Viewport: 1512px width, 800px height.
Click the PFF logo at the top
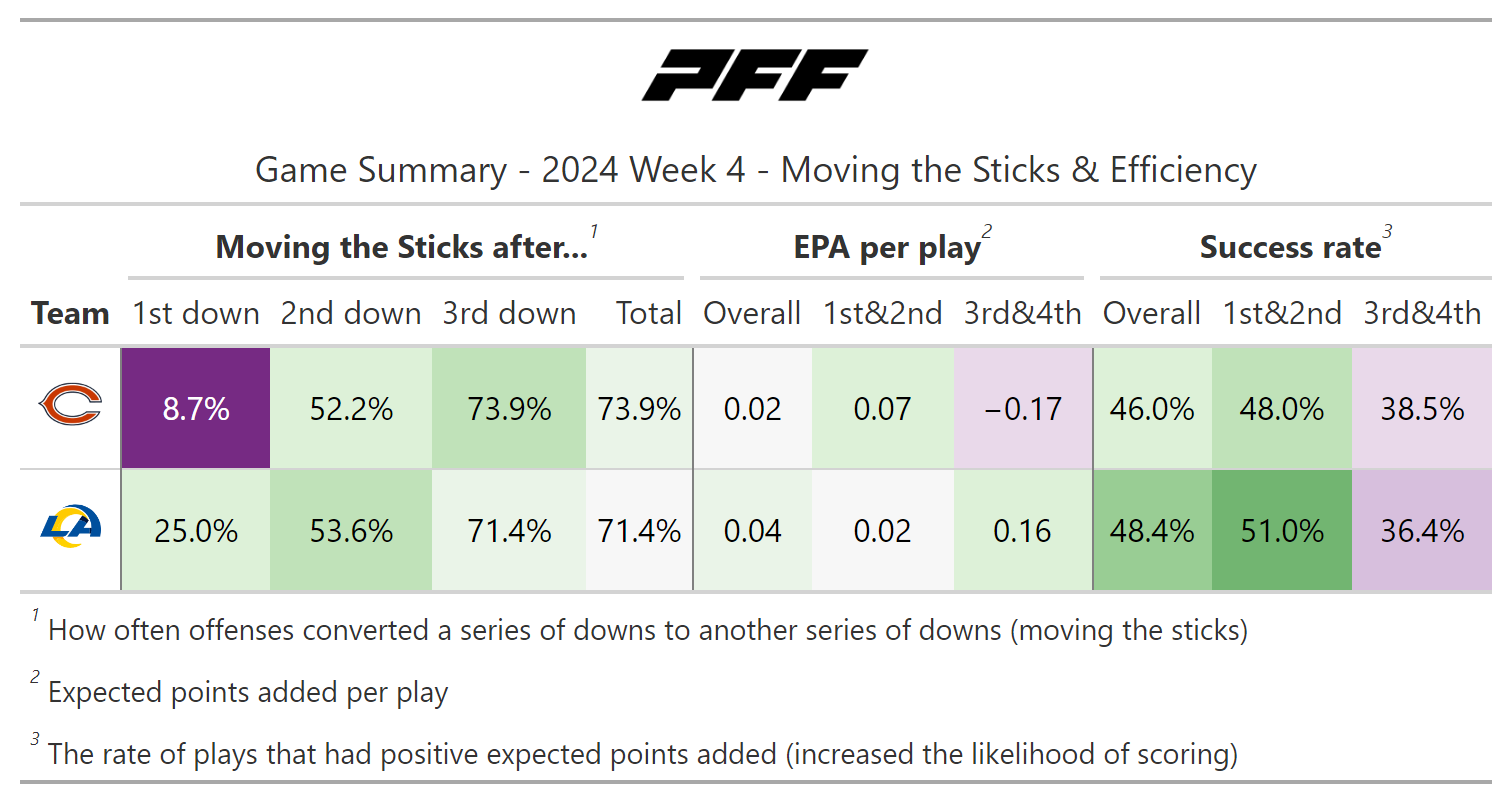pyautogui.click(x=755, y=76)
